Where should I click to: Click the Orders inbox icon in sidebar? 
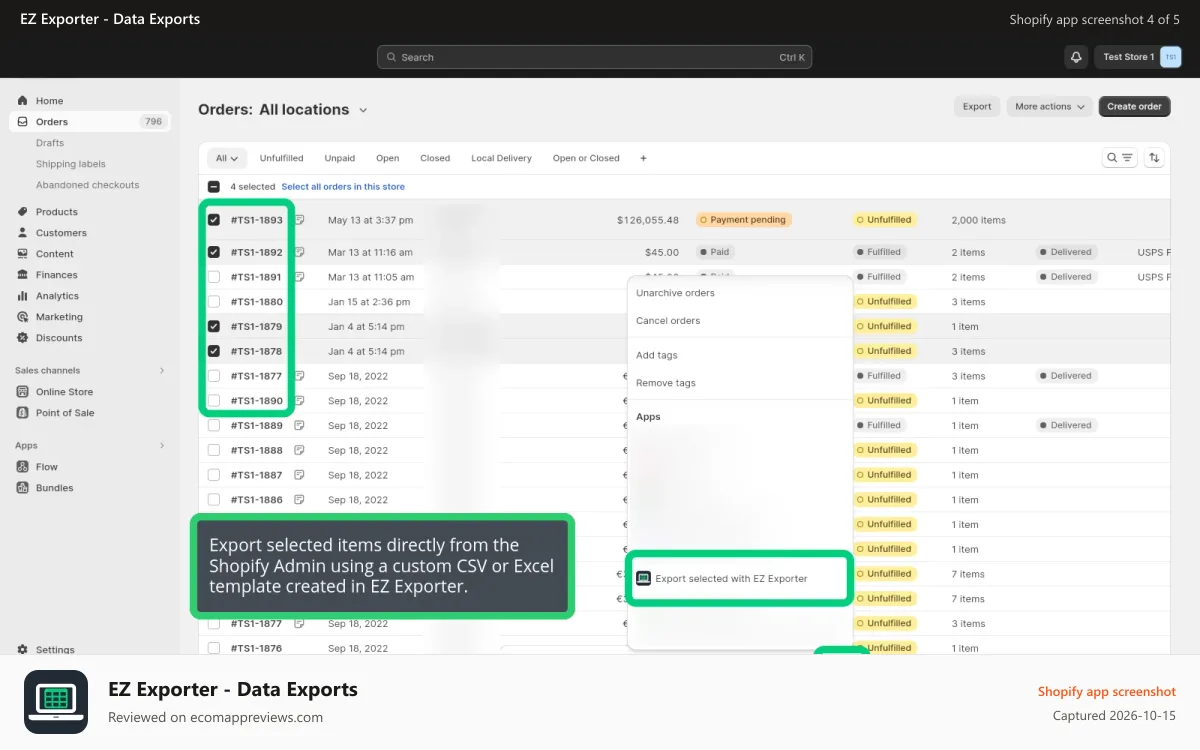23,122
